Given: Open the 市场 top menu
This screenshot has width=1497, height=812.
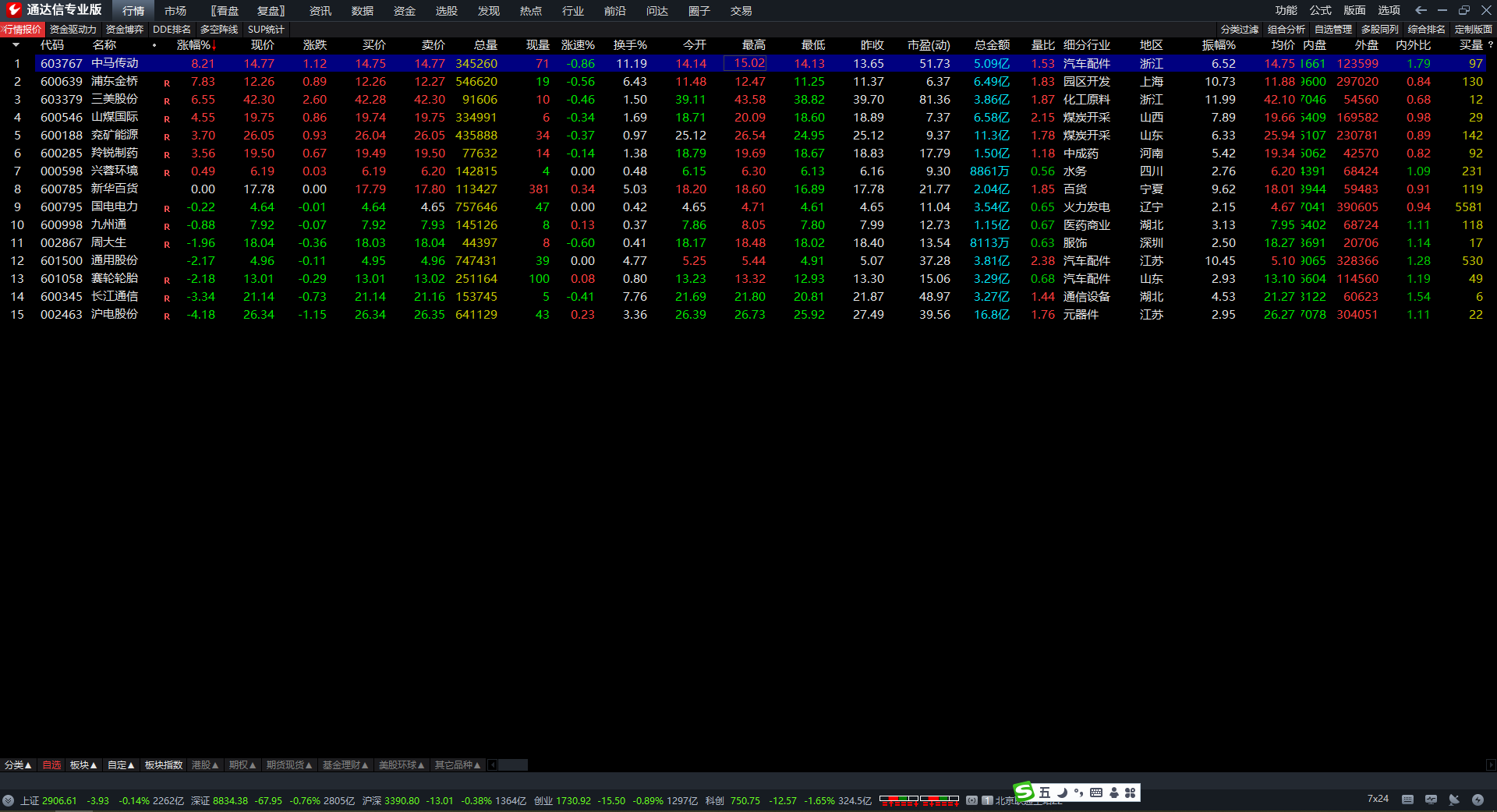Looking at the screenshot, I should tap(175, 10).
